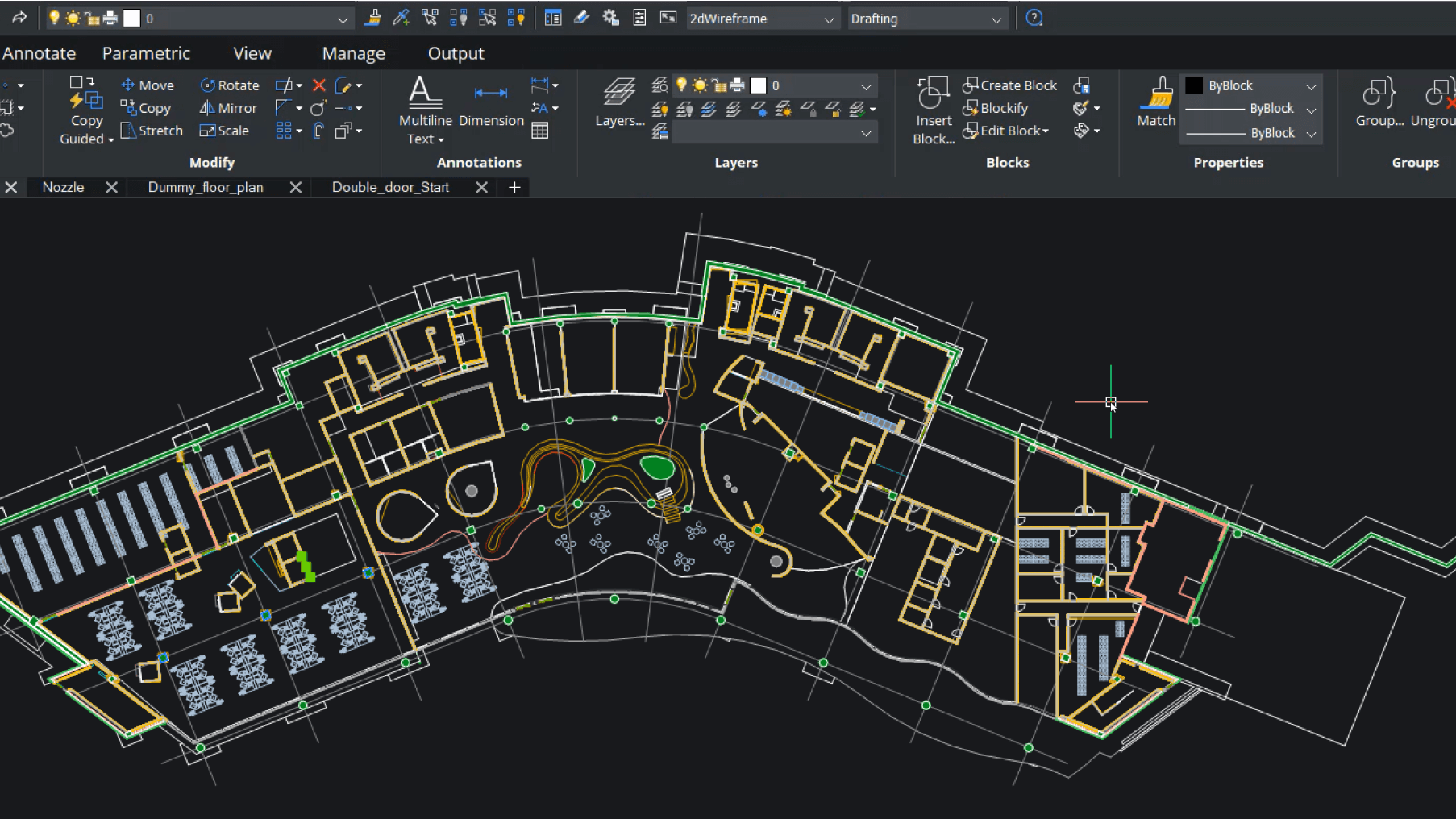The height and width of the screenshot is (819, 1456).
Task: Toggle layer on/off lightbulb in Layers panel
Action: 681,85
